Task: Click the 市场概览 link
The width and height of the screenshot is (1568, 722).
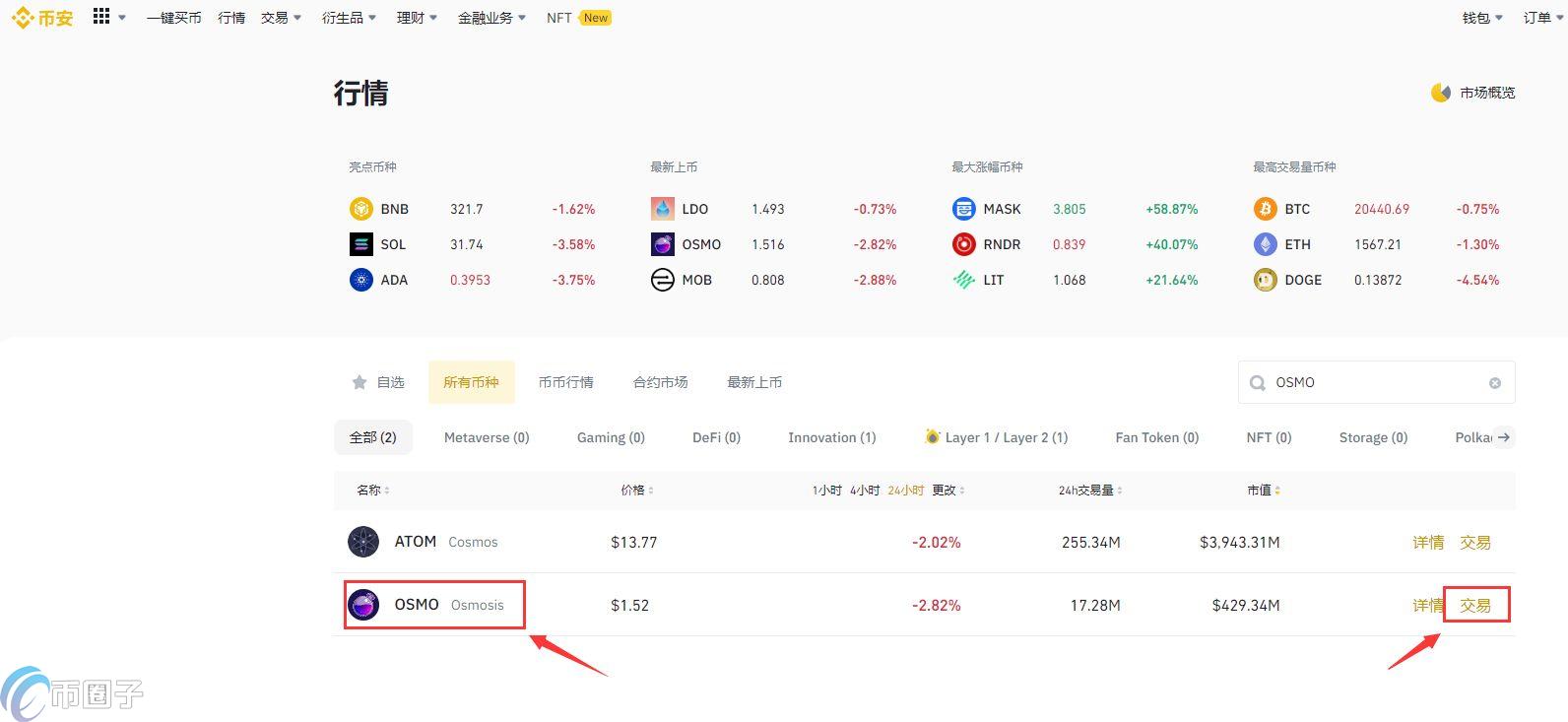Action: tap(1472, 93)
